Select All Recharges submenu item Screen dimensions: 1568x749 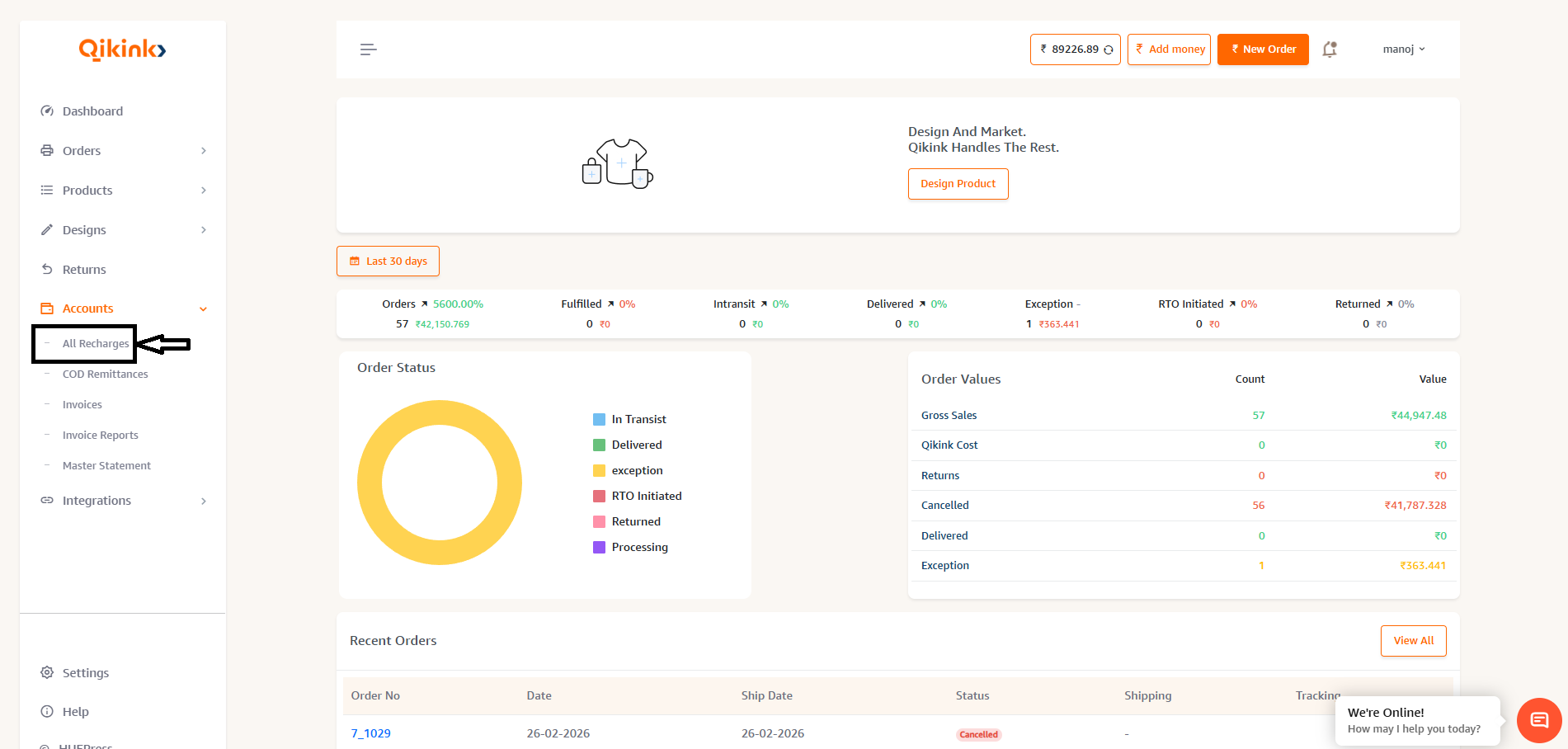[x=96, y=344]
